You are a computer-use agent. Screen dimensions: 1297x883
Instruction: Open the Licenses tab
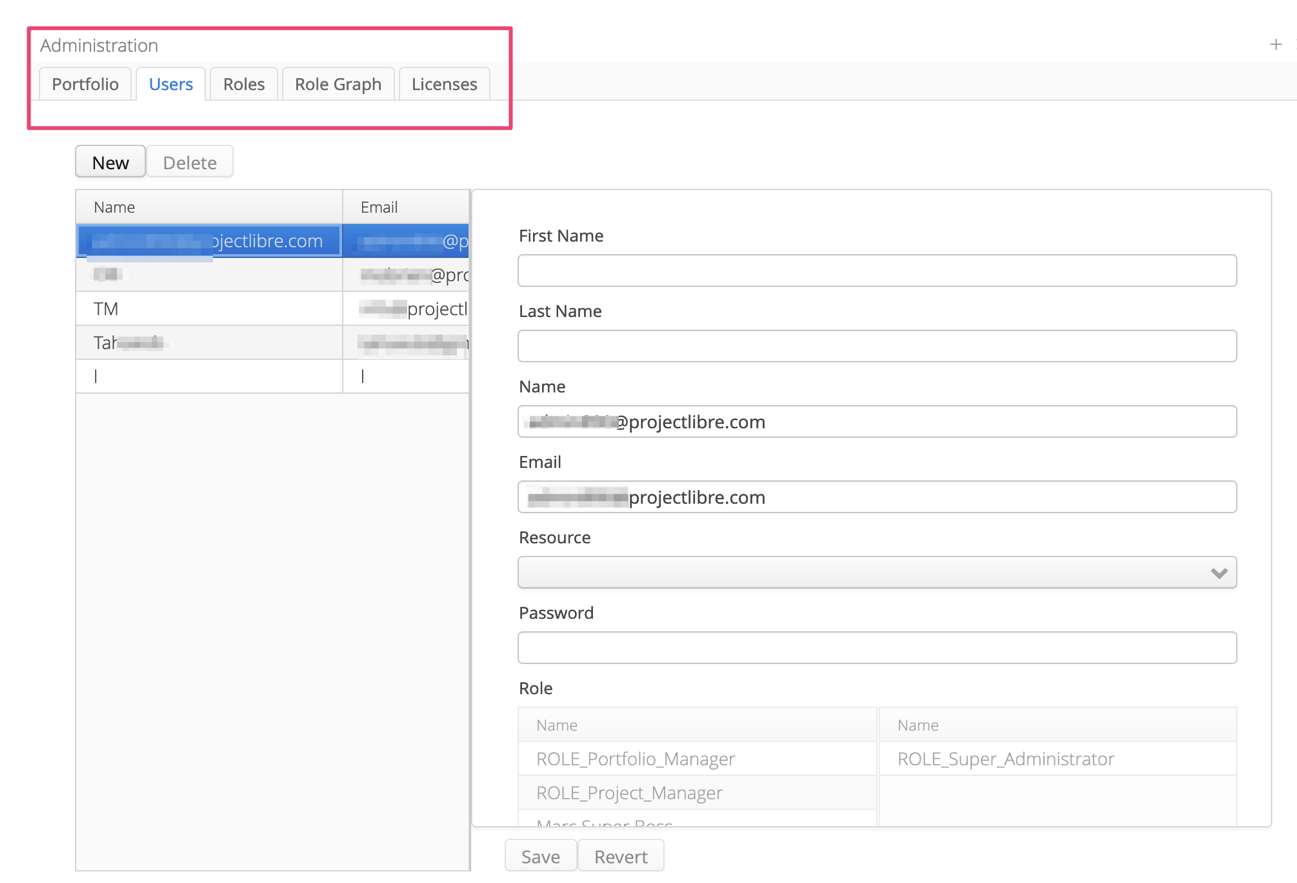click(x=444, y=84)
